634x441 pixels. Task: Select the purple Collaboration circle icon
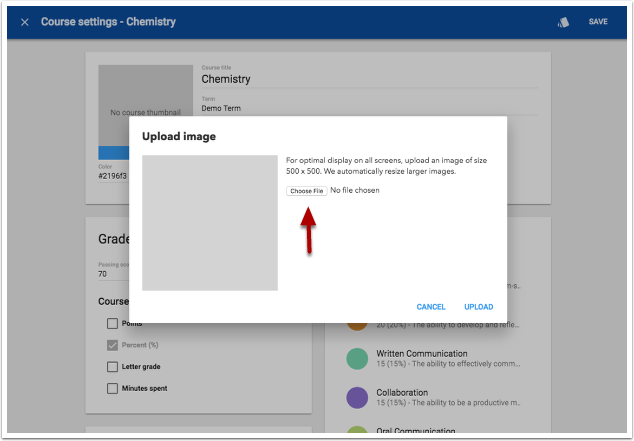357,397
